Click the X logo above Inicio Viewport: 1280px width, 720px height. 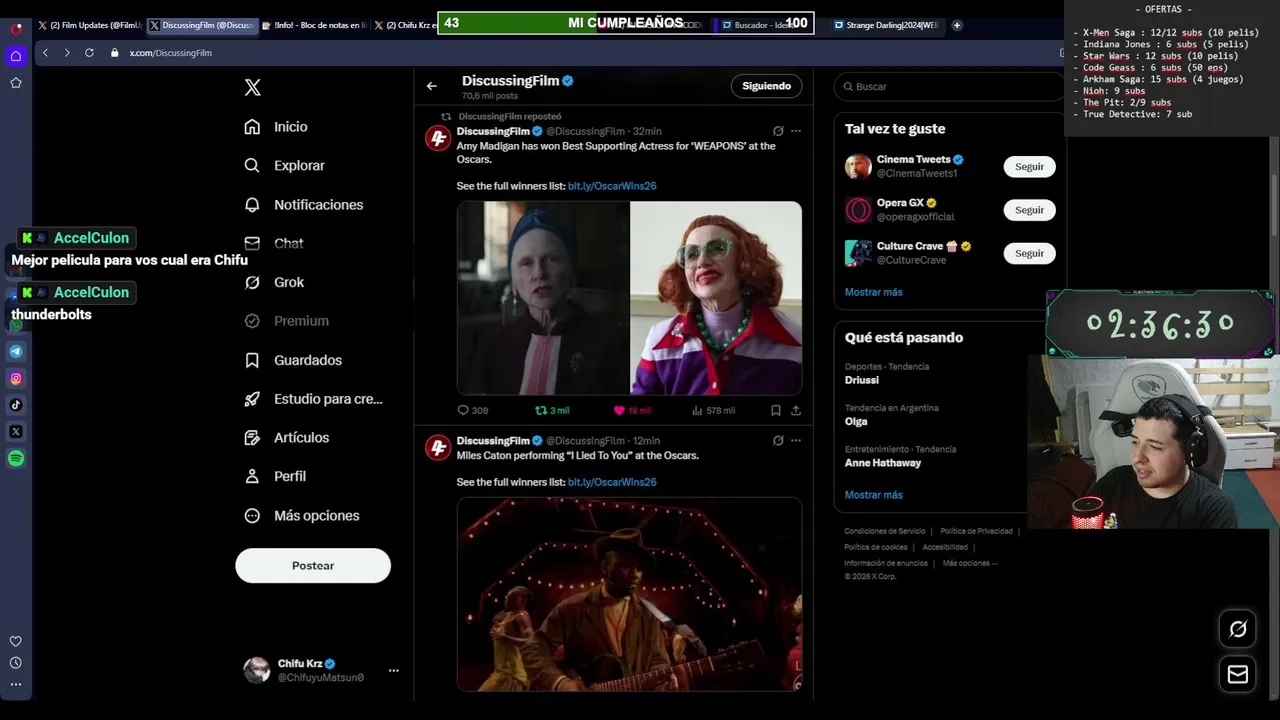point(253,88)
